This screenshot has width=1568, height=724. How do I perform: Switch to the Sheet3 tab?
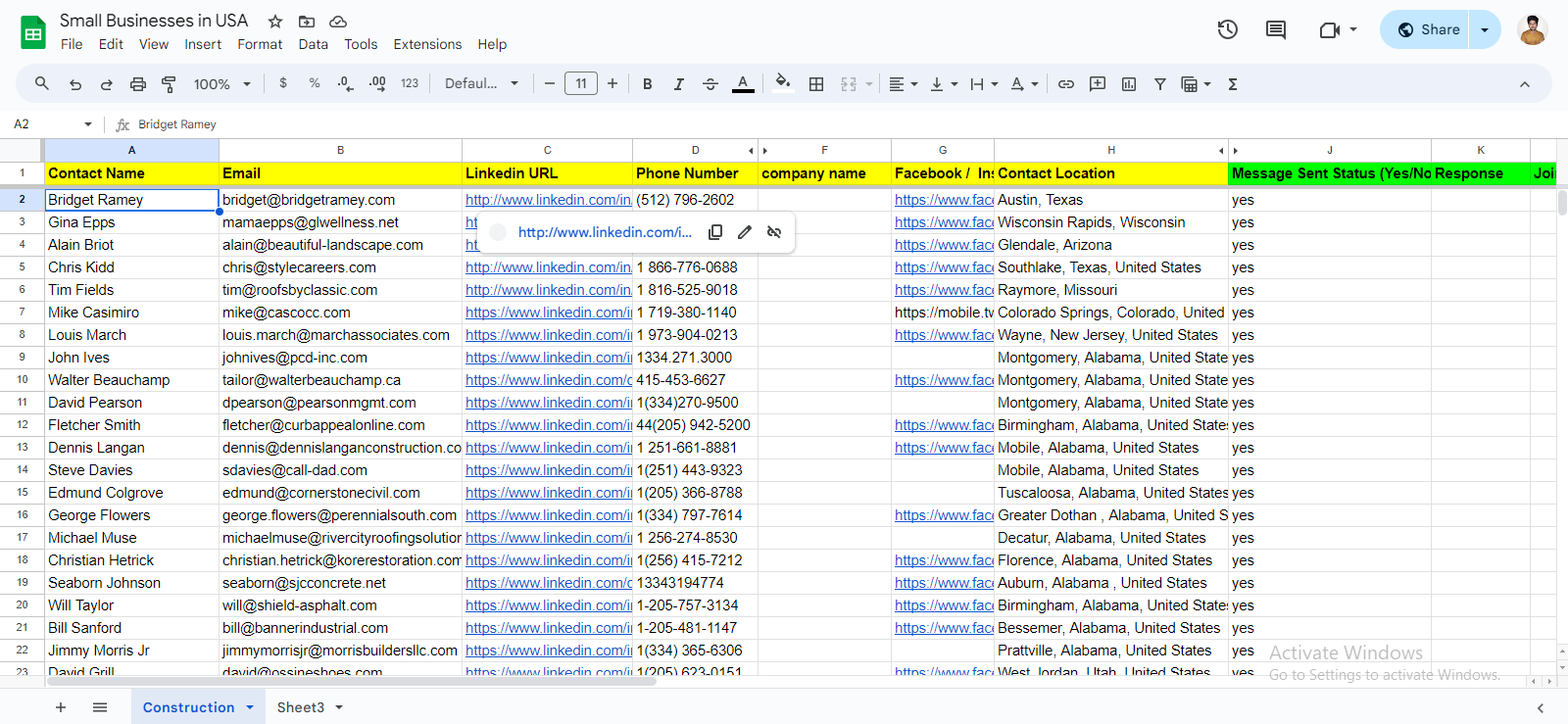(x=300, y=707)
